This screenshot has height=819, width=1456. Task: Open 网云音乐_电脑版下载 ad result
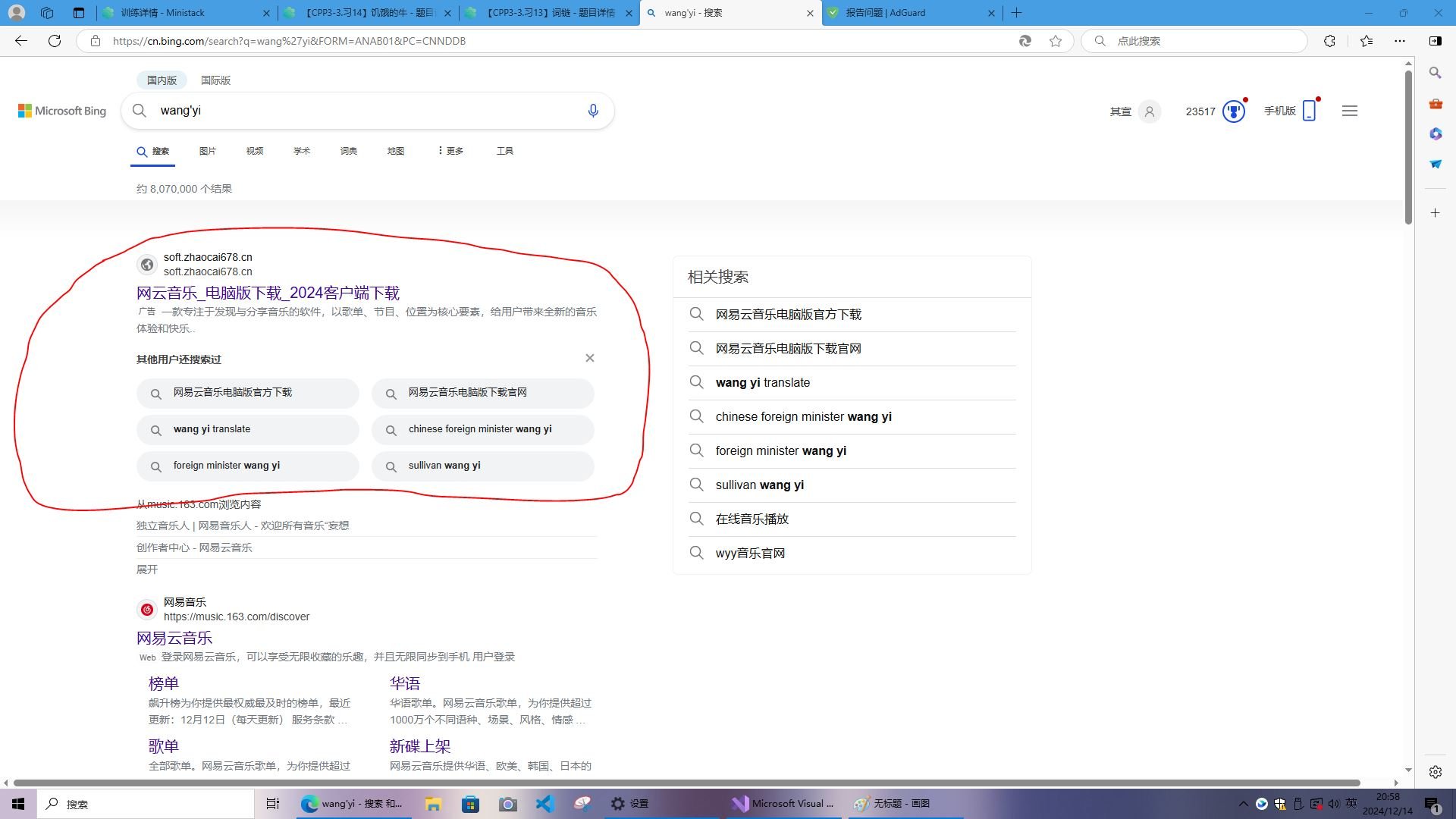coord(268,293)
